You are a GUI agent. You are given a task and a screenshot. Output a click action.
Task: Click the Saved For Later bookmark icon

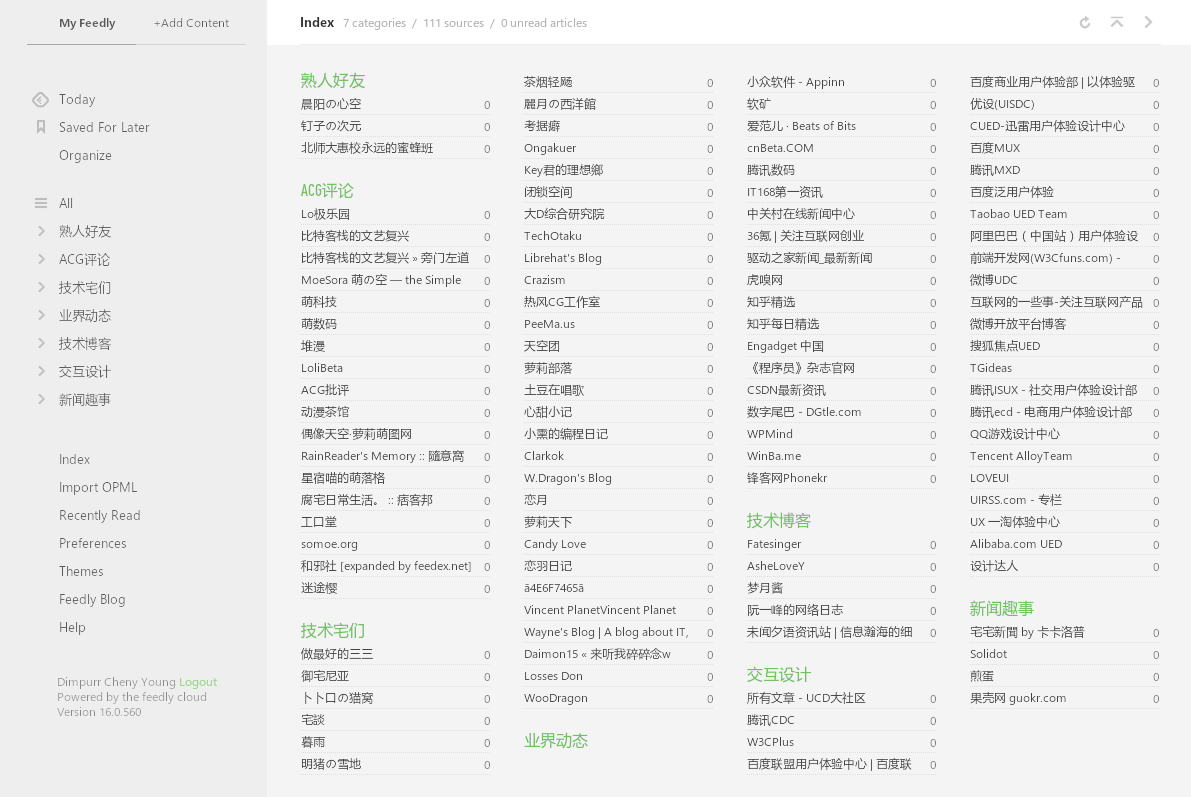pyautogui.click(x=41, y=127)
